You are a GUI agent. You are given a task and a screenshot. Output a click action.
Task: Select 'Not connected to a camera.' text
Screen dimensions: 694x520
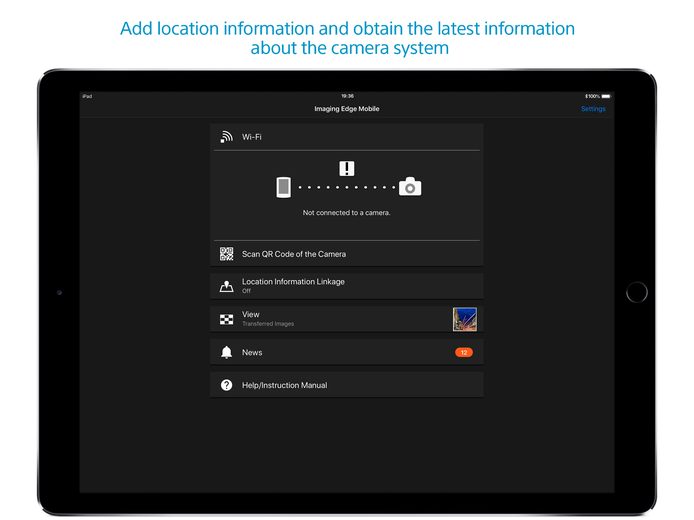[347, 213]
